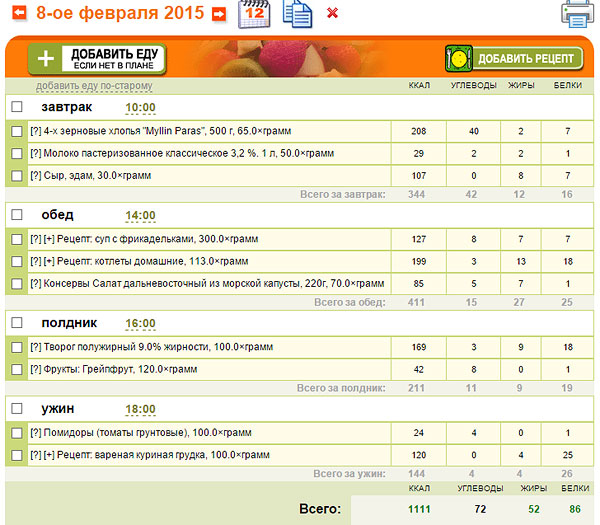This screenshot has width=600, height=525.
Task: Click the plate icon on Add Recipe
Action: (459, 59)
